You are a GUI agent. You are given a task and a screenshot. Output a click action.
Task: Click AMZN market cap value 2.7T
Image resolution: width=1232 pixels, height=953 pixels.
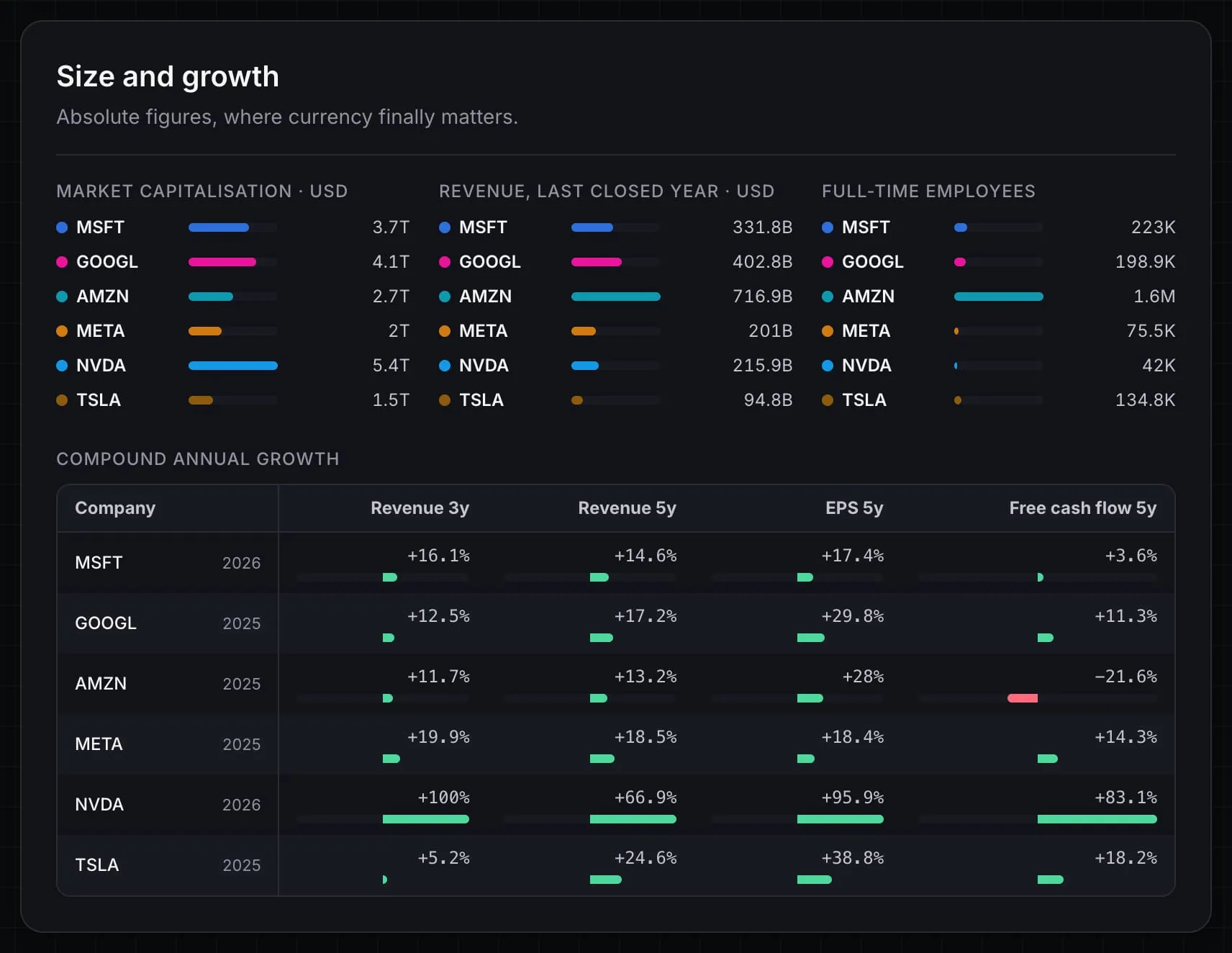tap(391, 297)
